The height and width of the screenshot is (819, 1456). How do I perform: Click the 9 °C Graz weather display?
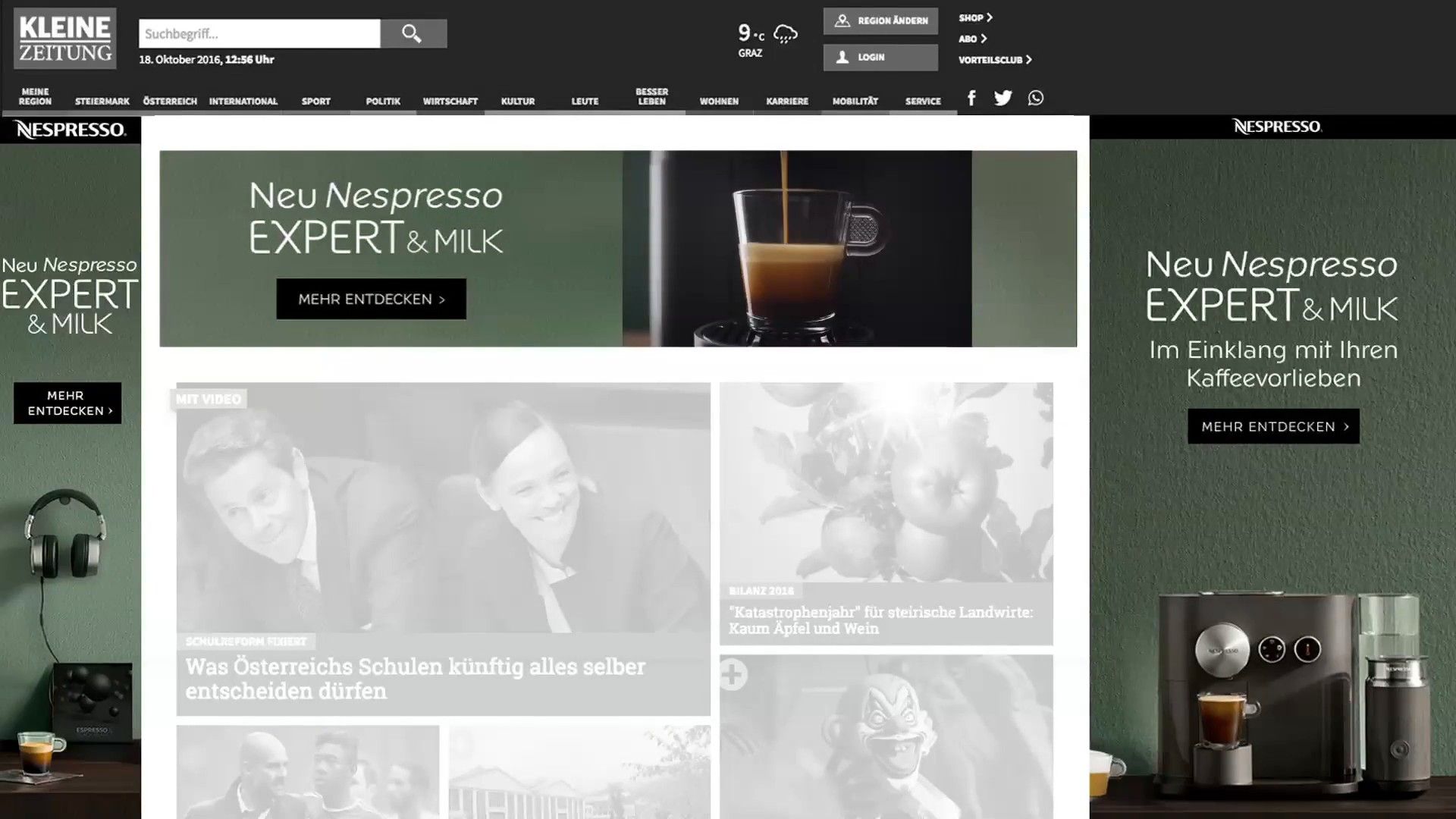[x=767, y=40]
